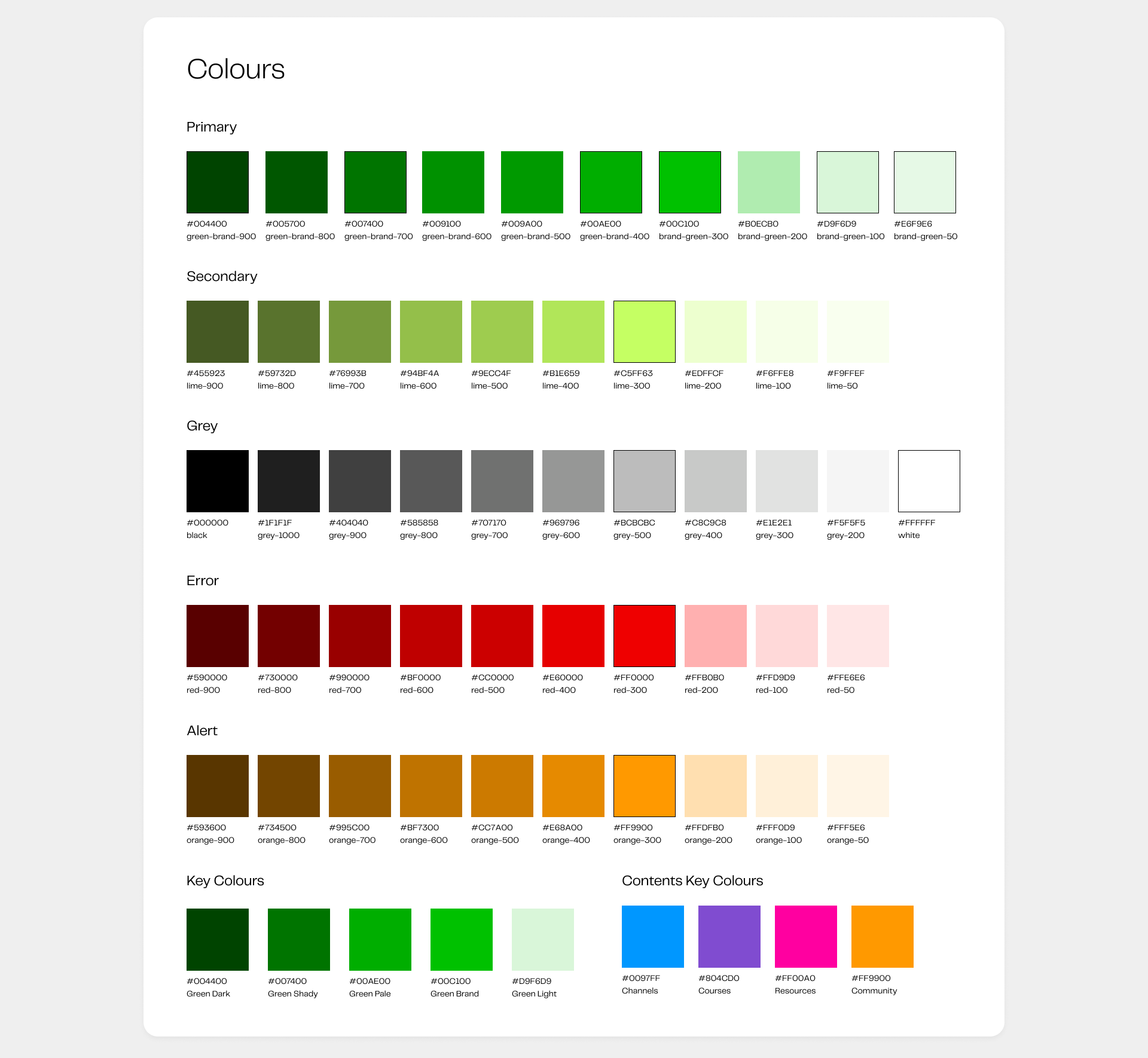The image size is (1148, 1058).
Task: Choose the Courses purple #804CD0 swatch
Action: (729, 937)
